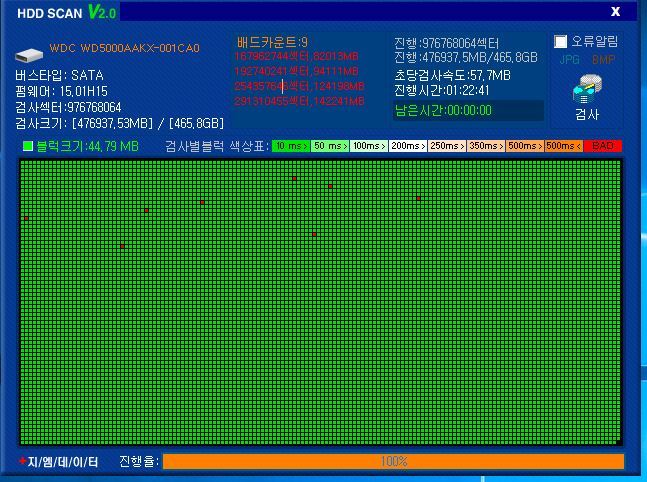
Task: Click the 검사별블럭 색상표 label
Action: (217, 146)
